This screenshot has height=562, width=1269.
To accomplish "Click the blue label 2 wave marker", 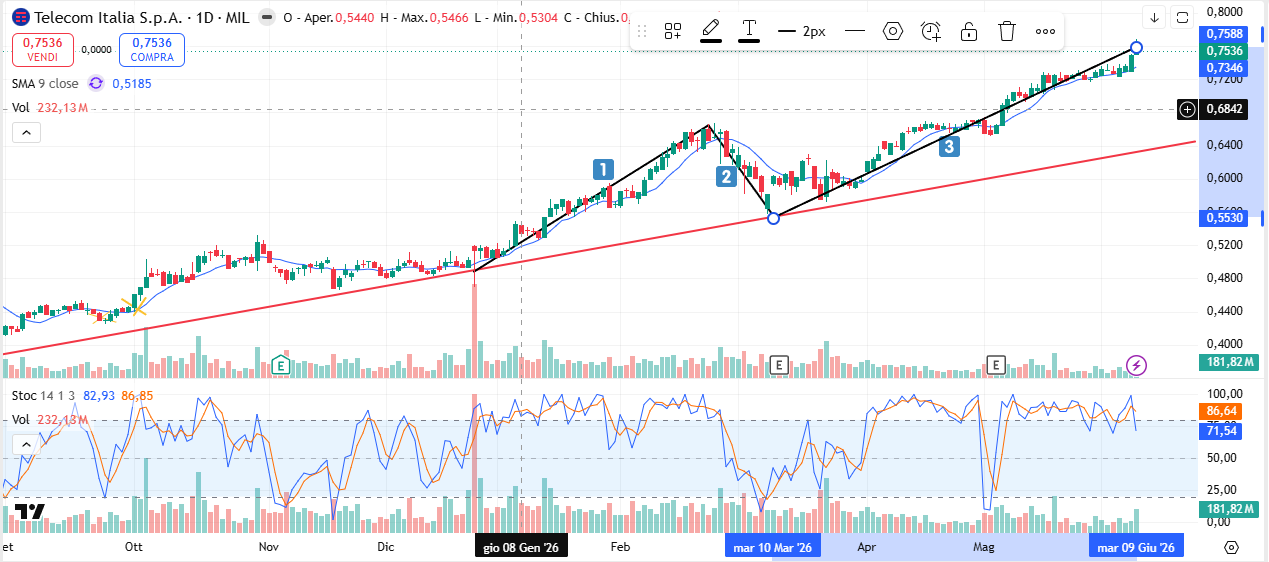I will tap(726, 177).
